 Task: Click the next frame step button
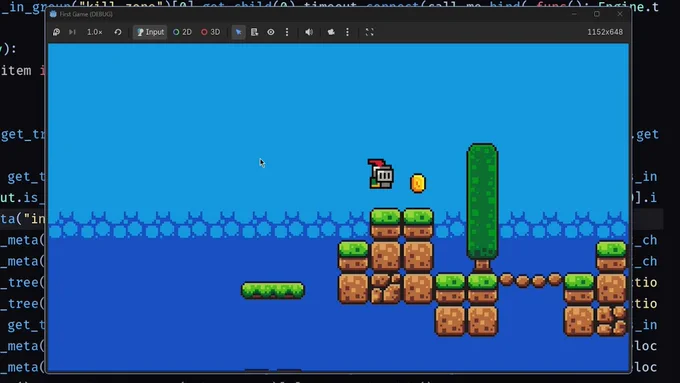72,32
